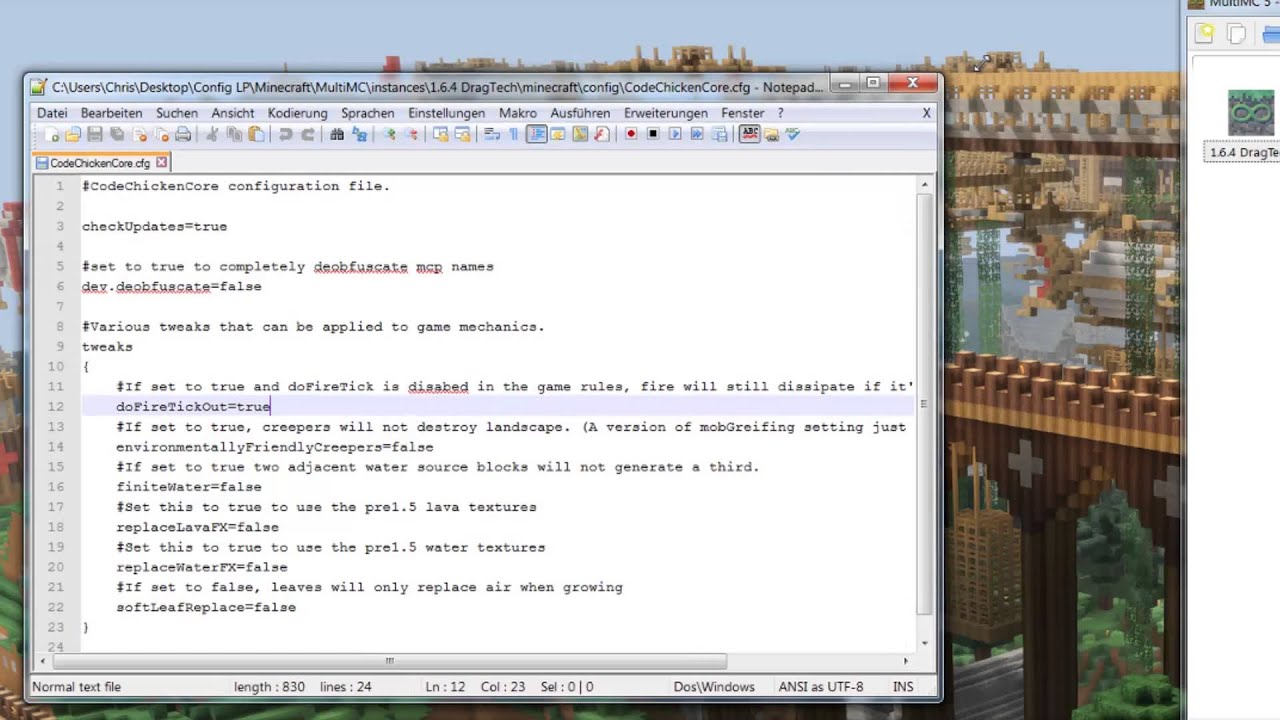Open the Einstellungen menu
This screenshot has width=1280, height=720.
[x=447, y=113]
